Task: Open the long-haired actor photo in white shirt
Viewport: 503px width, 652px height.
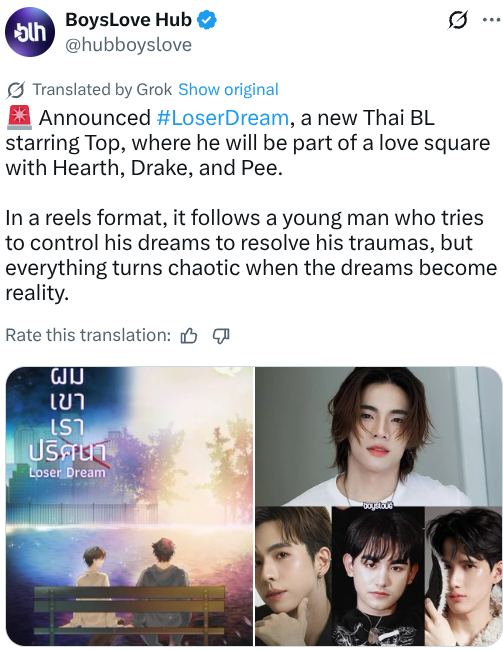Action: pos(379,436)
